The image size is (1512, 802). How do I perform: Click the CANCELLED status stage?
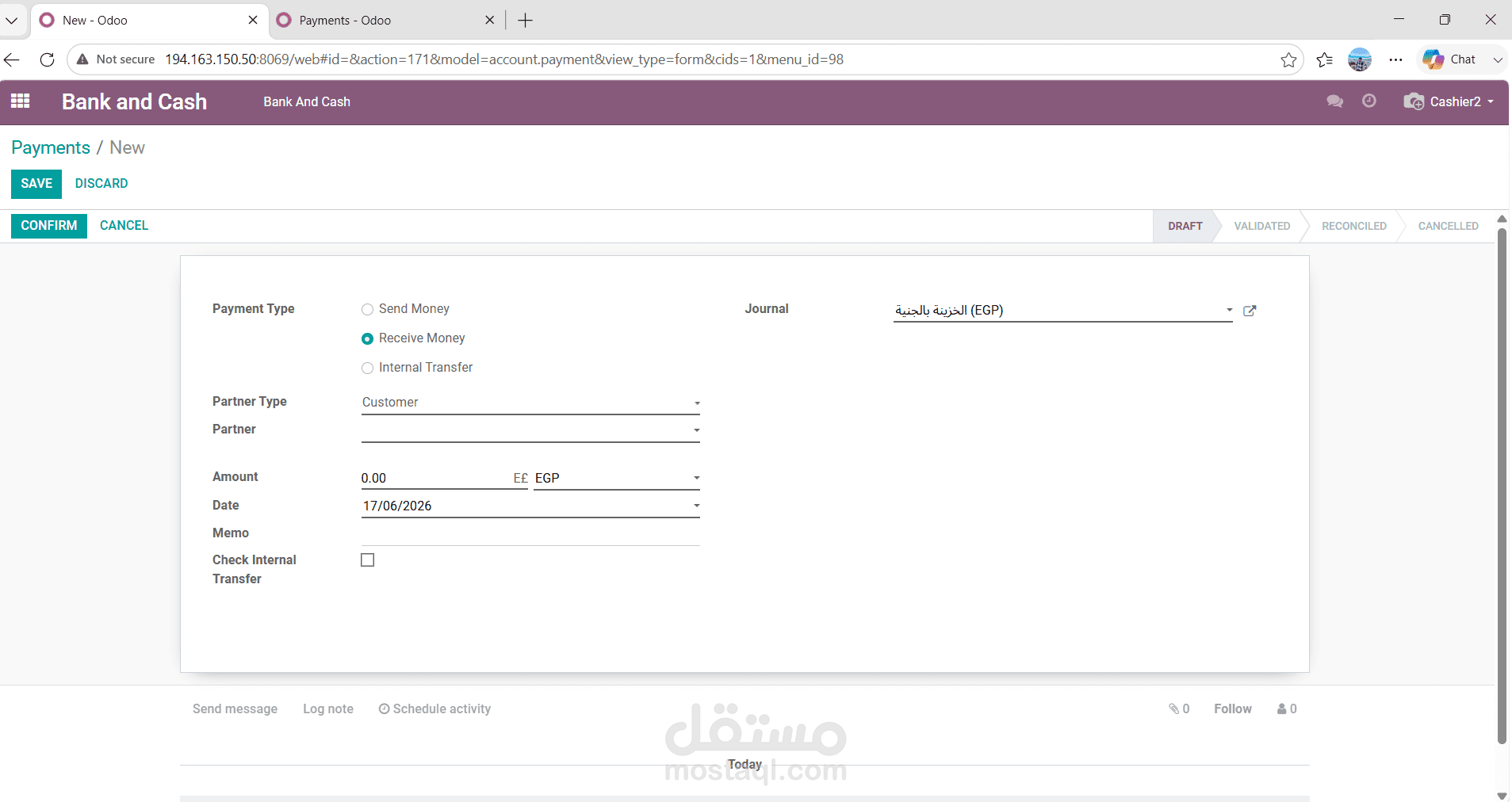click(x=1448, y=226)
